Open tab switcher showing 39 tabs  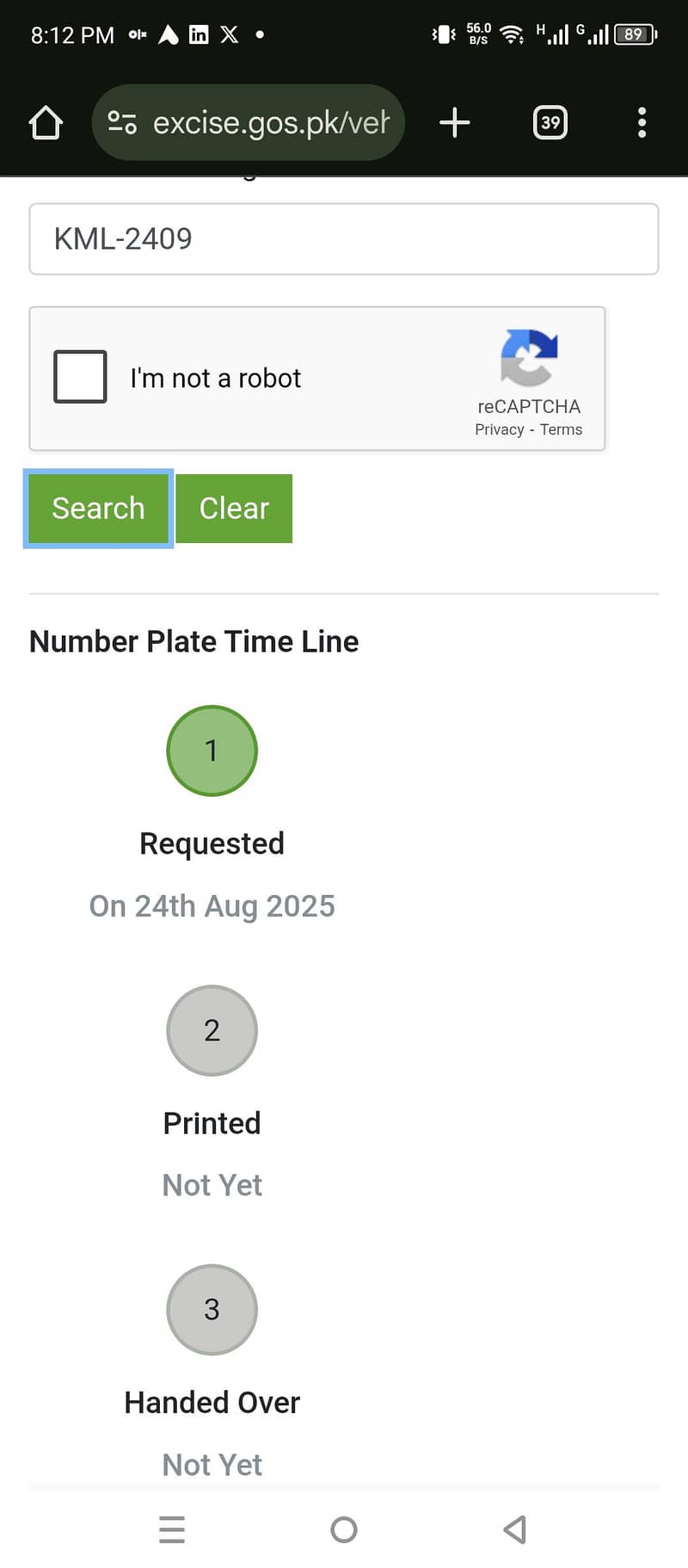click(550, 123)
